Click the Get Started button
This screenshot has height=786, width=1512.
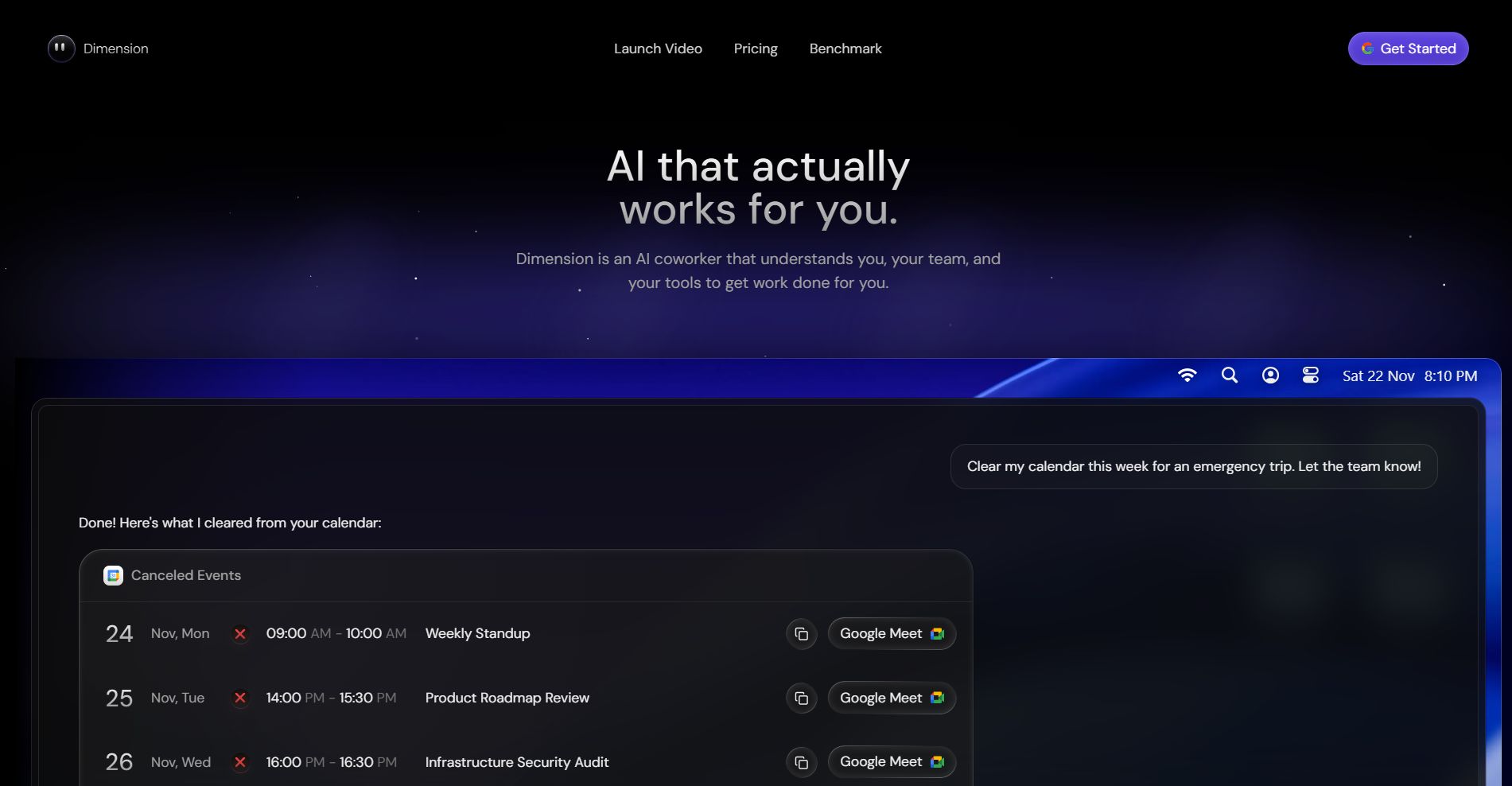click(1408, 49)
